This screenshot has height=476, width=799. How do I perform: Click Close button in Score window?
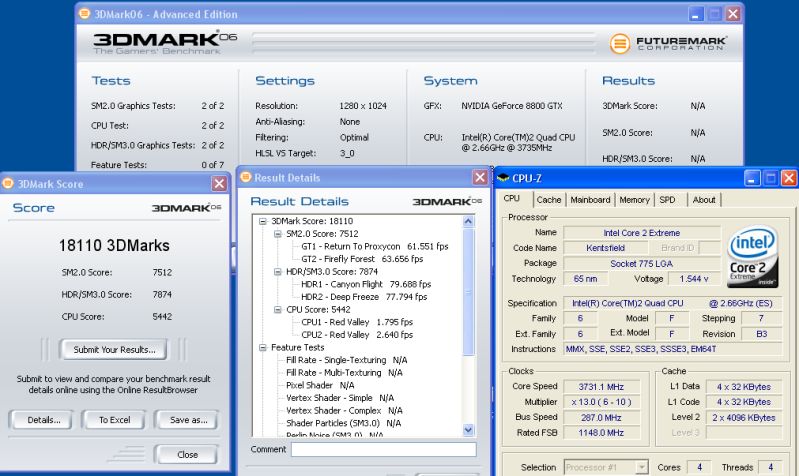tap(187, 455)
